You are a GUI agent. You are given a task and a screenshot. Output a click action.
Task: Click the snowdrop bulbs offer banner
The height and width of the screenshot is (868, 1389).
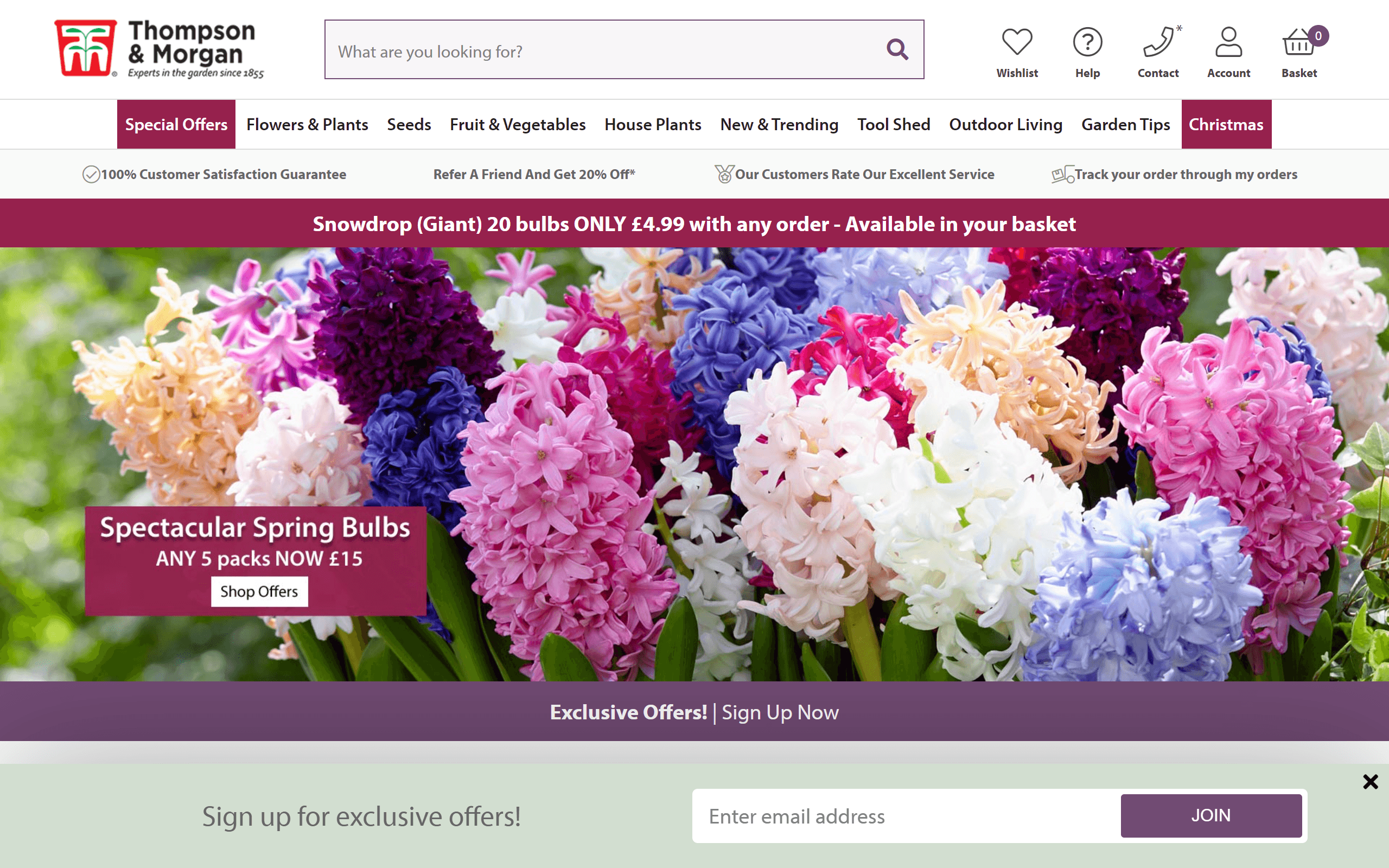pos(694,224)
